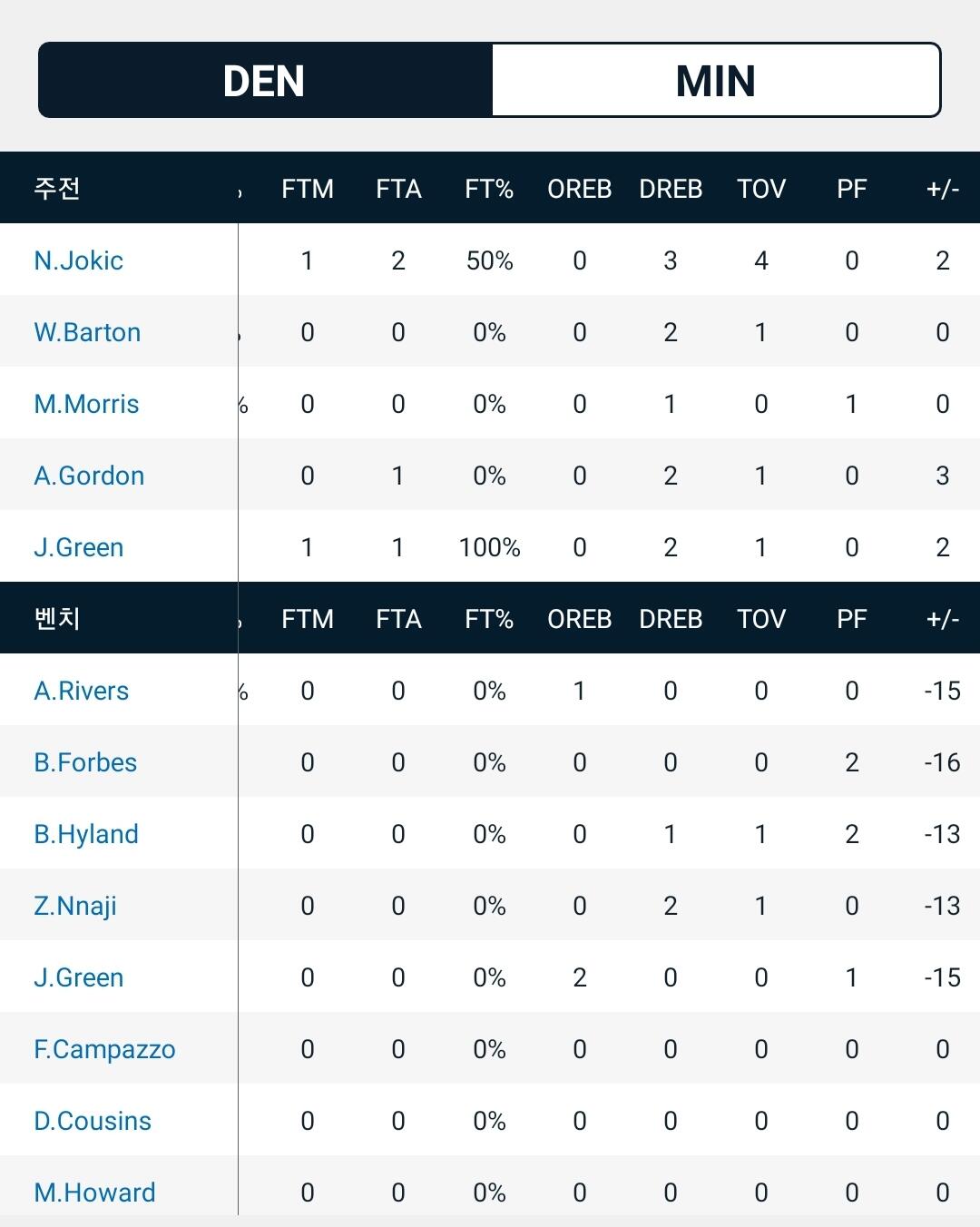Click FT% column header in starters table

(489, 189)
